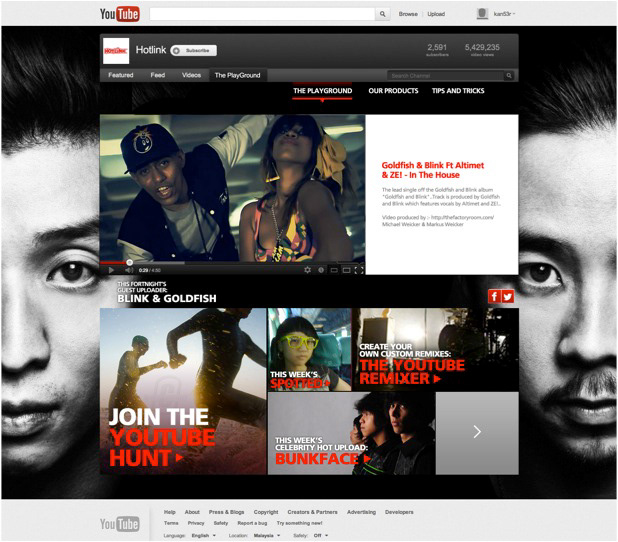The width and height of the screenshot is (618, 542).
Task: Open Press & Blogs footer link
Action: pos(226,512)
